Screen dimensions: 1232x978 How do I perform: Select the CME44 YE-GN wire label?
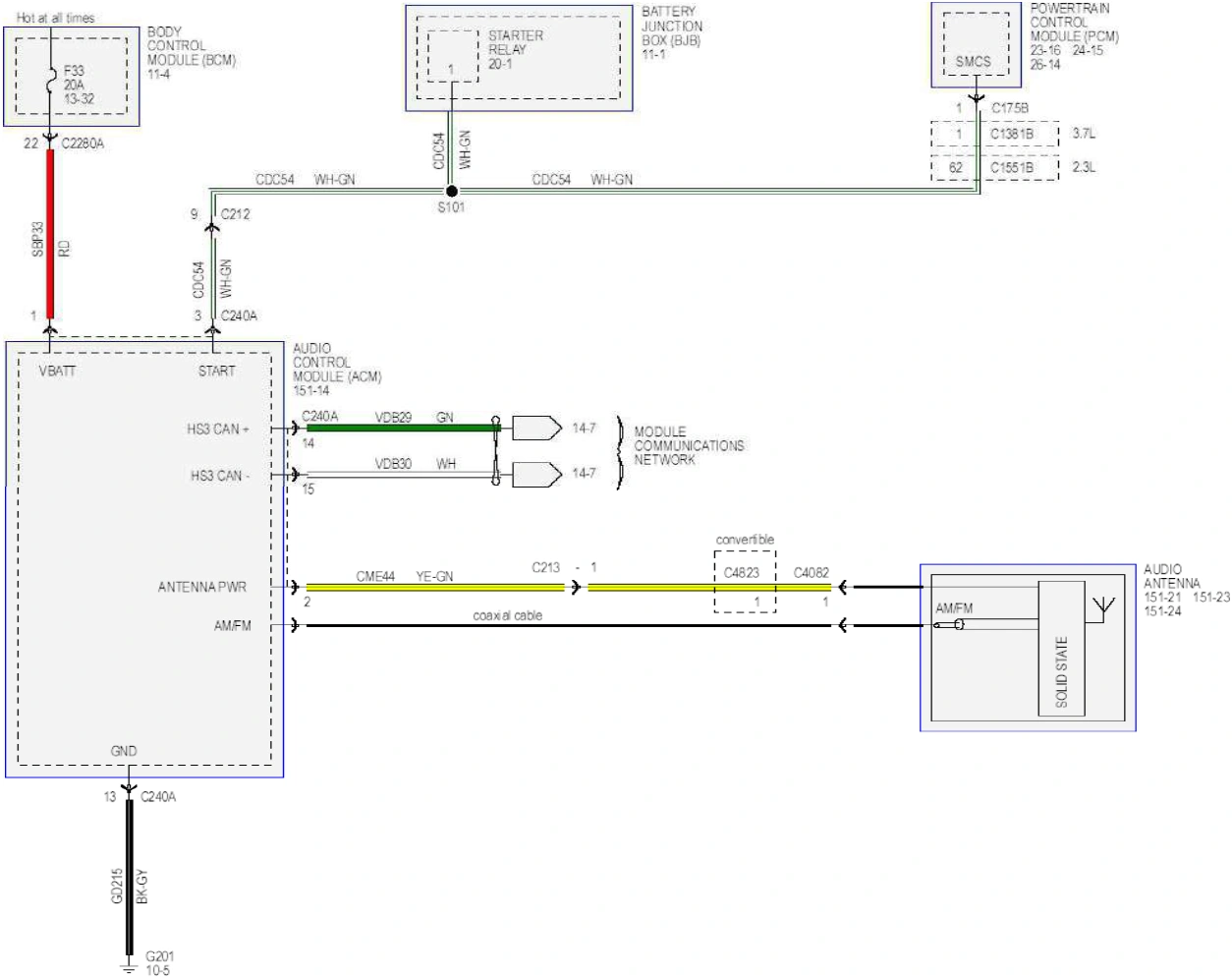pyautogui.click(x=405, y=576)
